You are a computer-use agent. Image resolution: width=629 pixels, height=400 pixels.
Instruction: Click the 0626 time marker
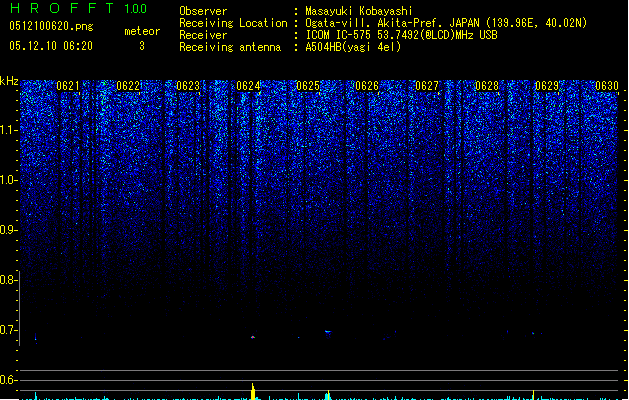(367, 86)
